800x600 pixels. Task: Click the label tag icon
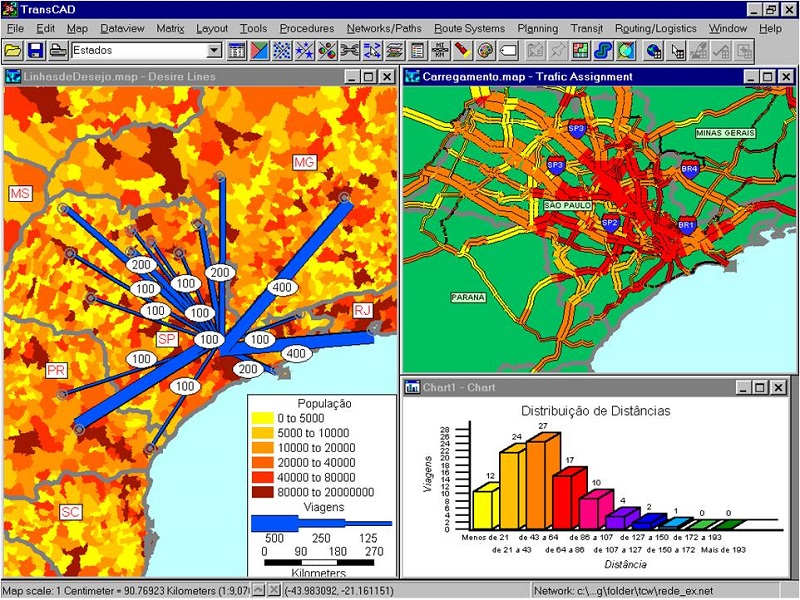pos(508,51)
